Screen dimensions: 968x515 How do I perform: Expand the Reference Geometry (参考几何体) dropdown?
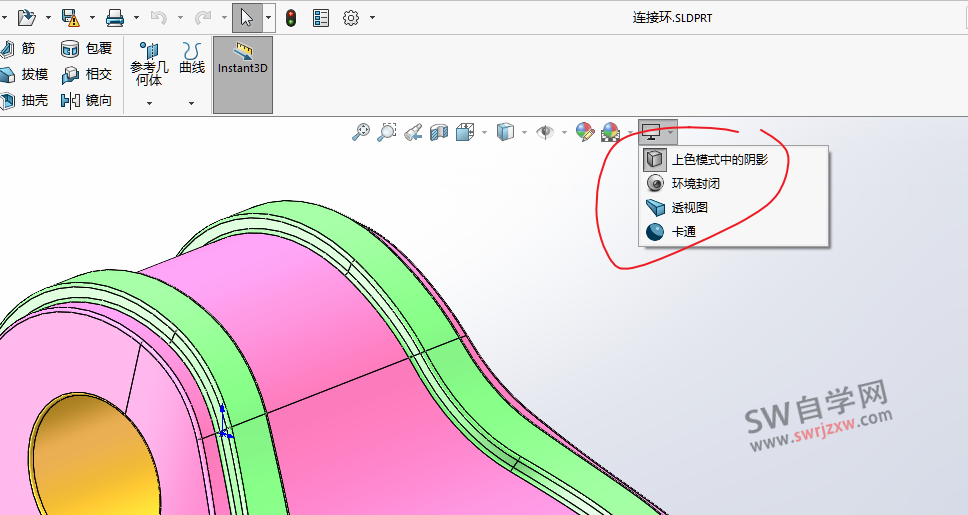[149, 103]
